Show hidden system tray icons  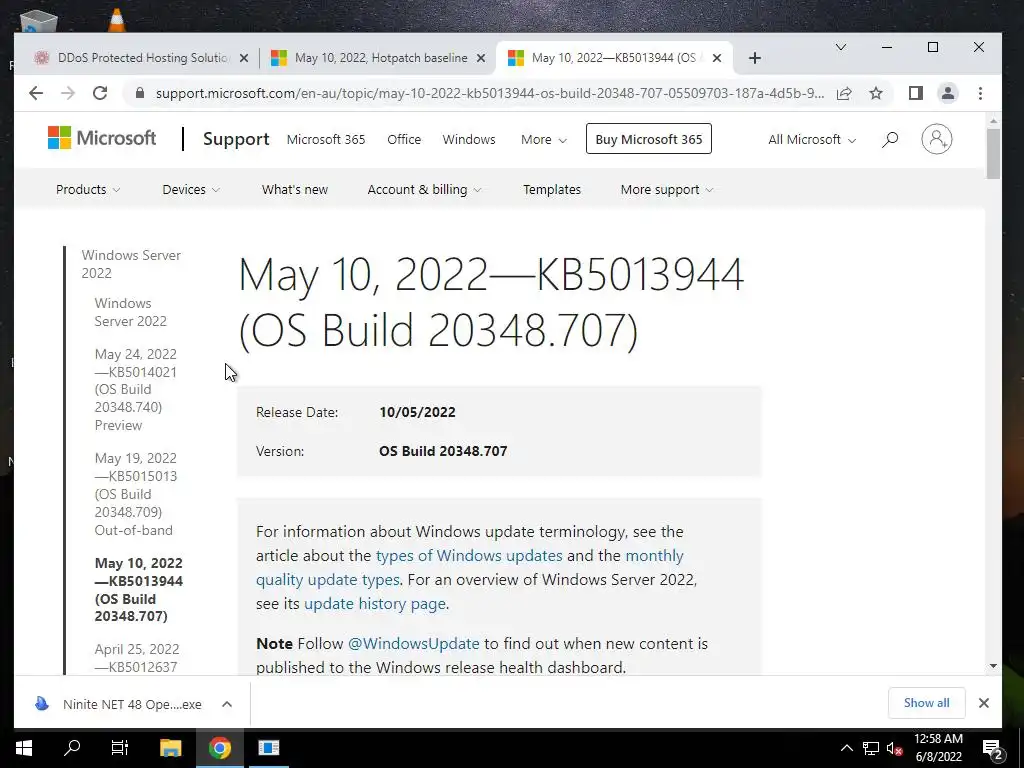[846, 748]
